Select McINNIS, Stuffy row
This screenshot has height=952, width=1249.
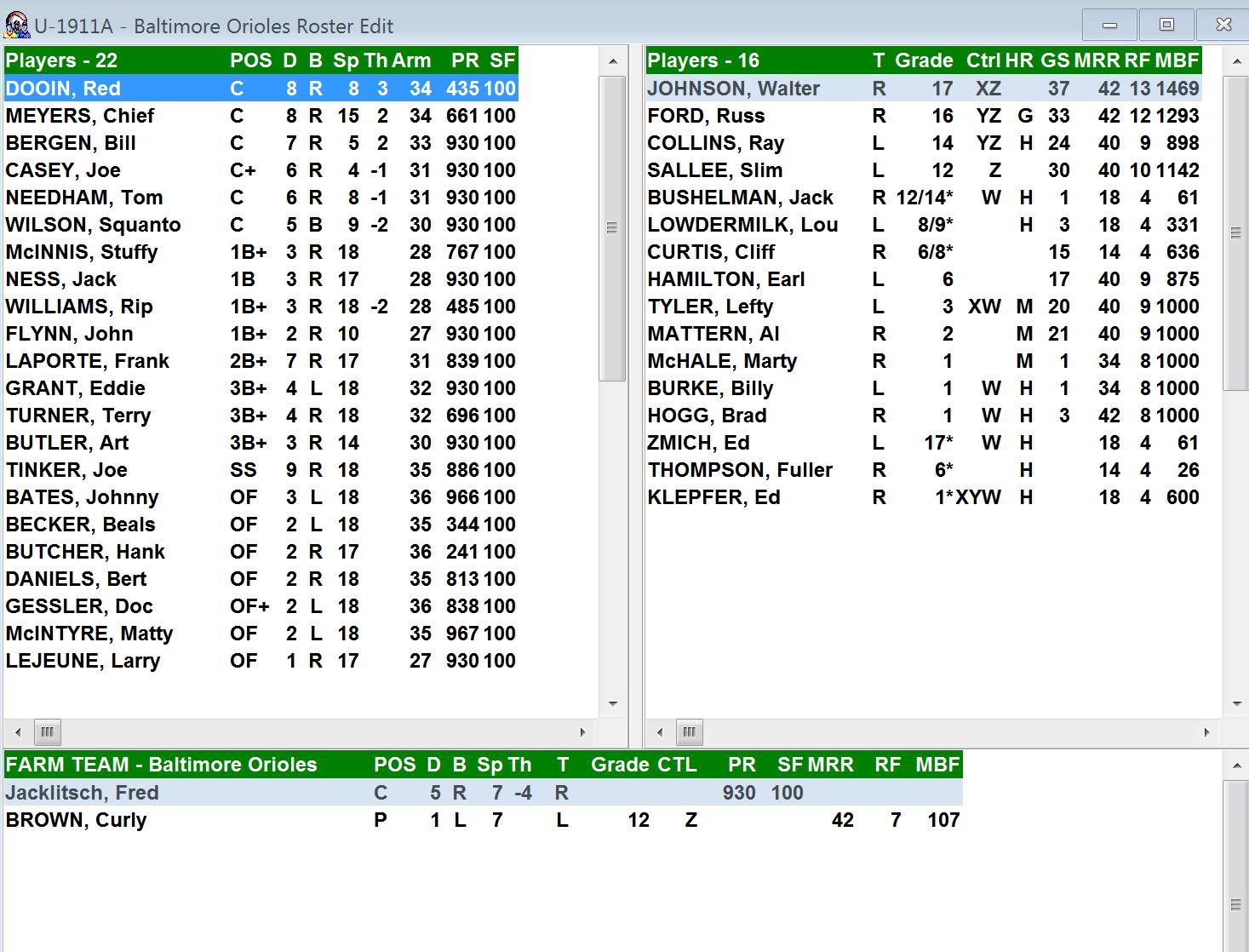261,252
